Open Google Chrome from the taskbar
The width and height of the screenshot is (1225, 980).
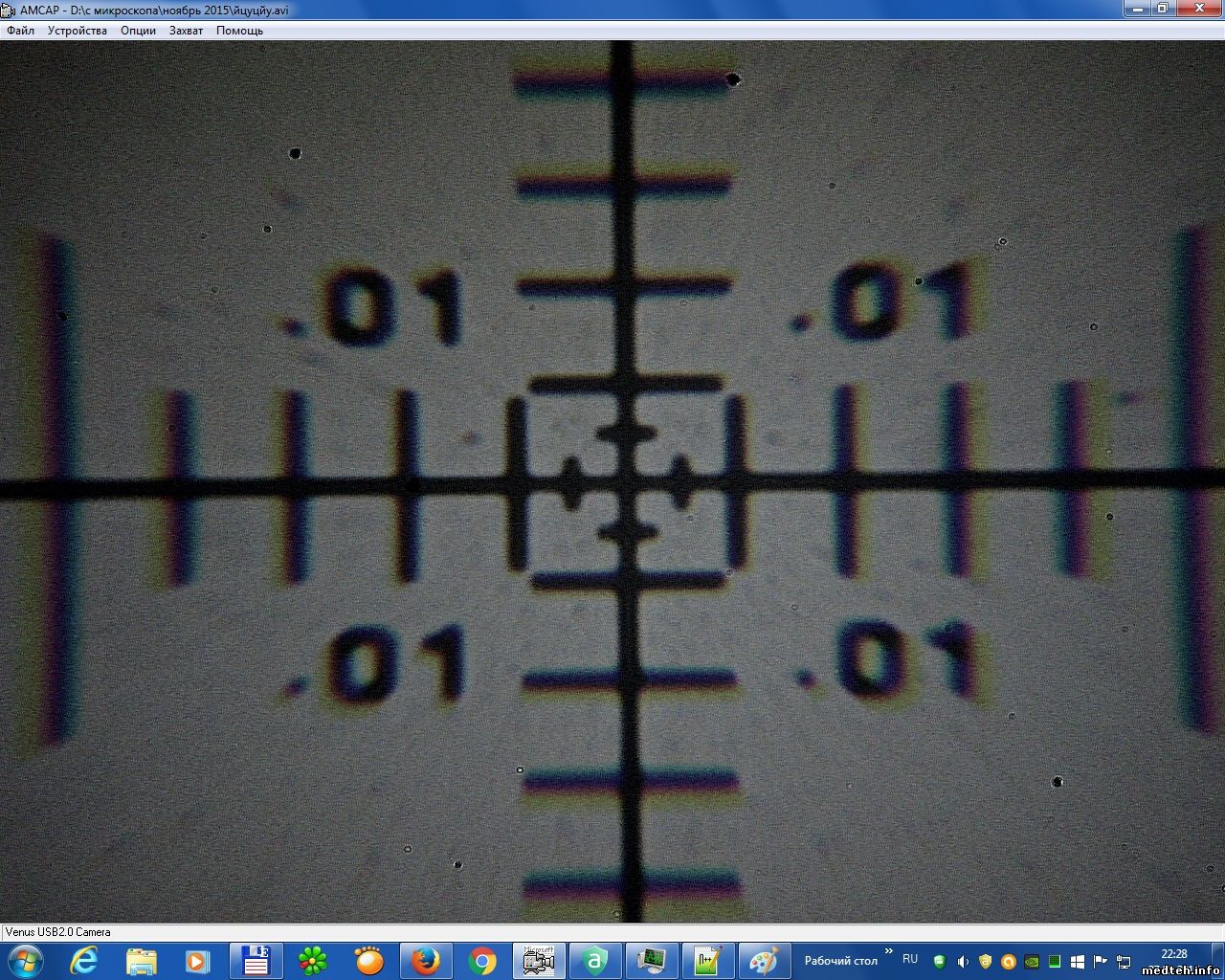click(x=482, y=960)
